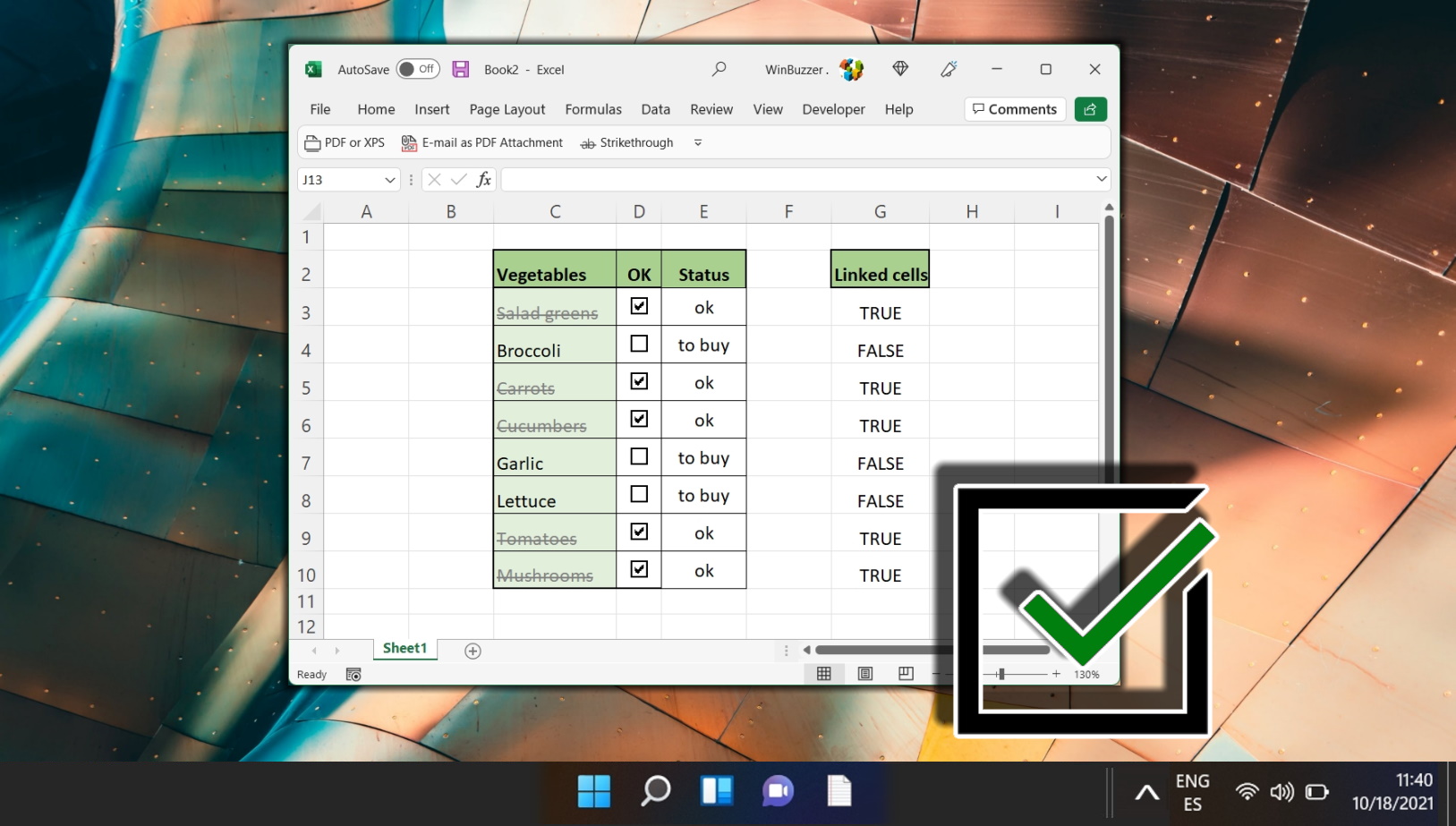Click the pen drawing mode icon

949,69
